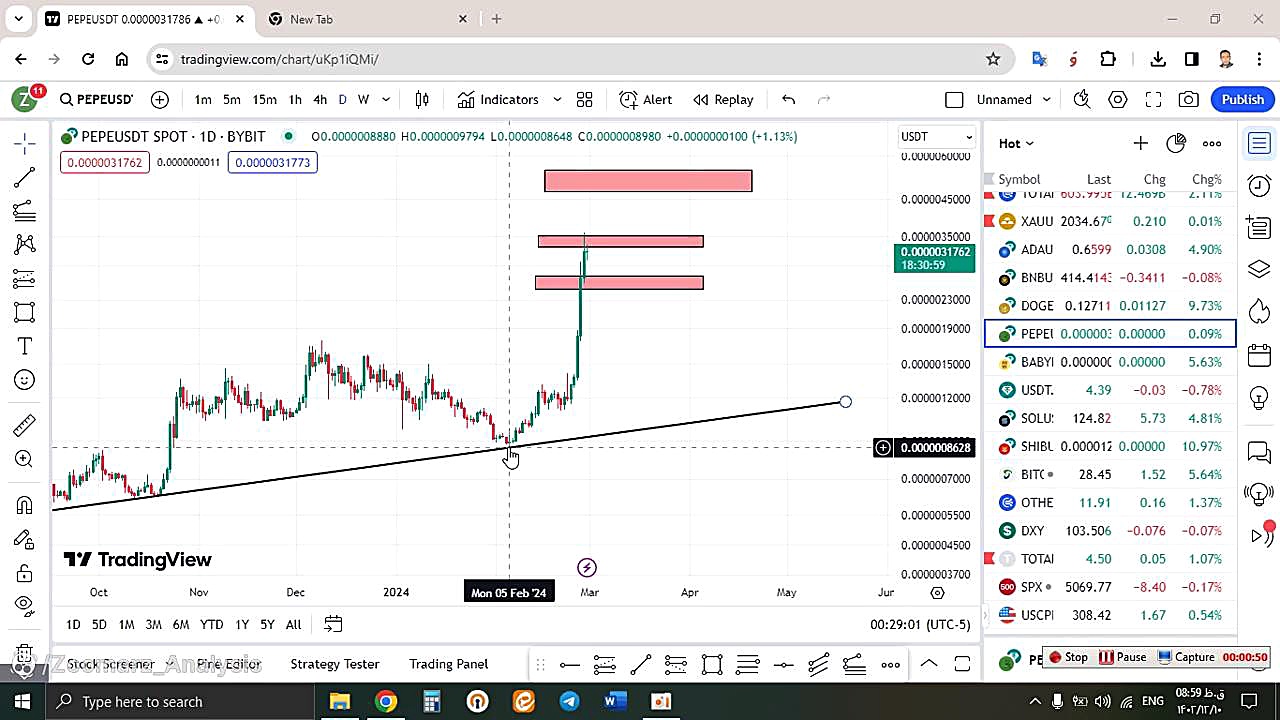Open the Alerts clock panel
The height and width of the screenshot is (720, 1280).
tap(1259, 185)
